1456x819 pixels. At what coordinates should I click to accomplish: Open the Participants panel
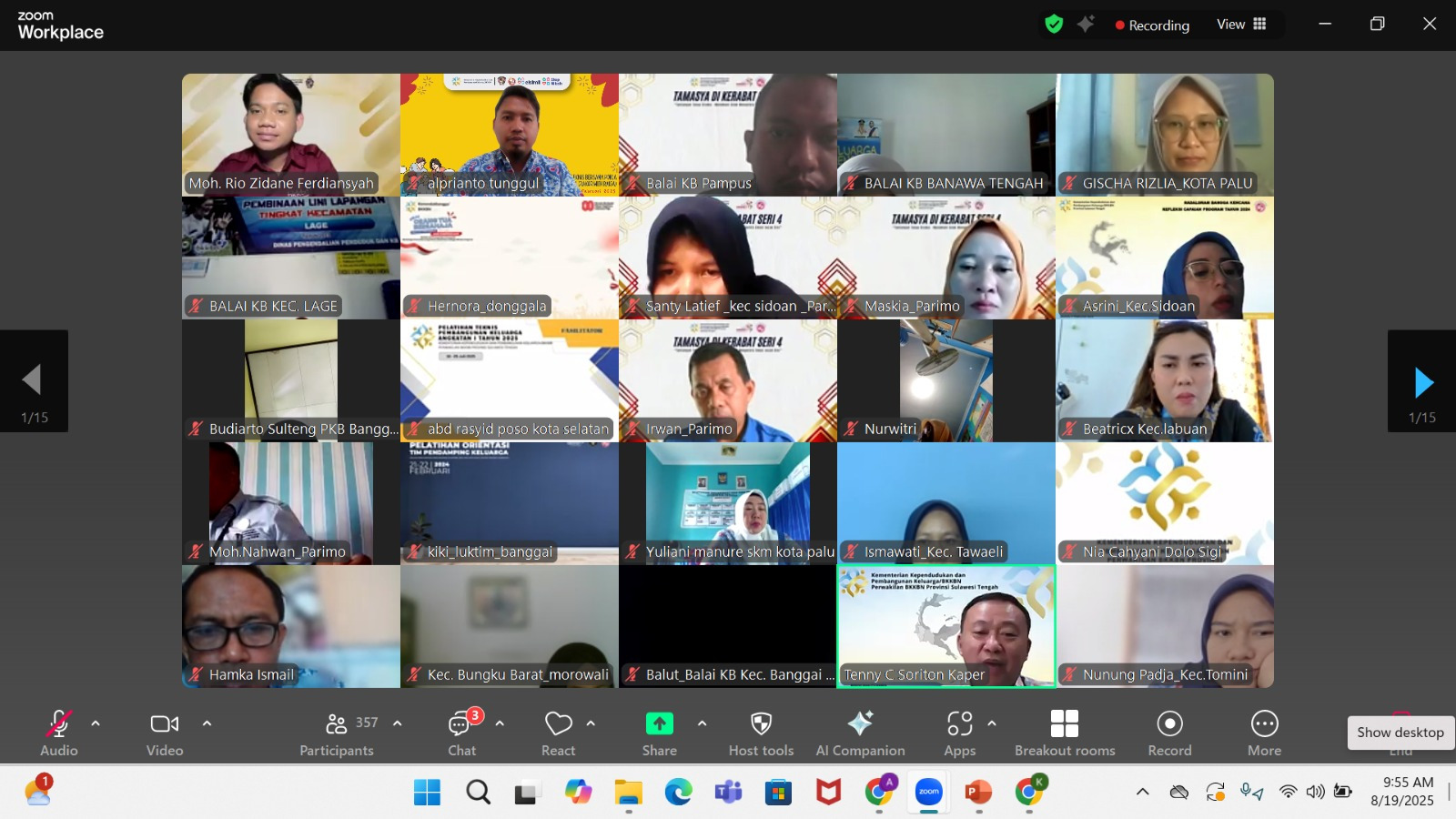(337, 733)
